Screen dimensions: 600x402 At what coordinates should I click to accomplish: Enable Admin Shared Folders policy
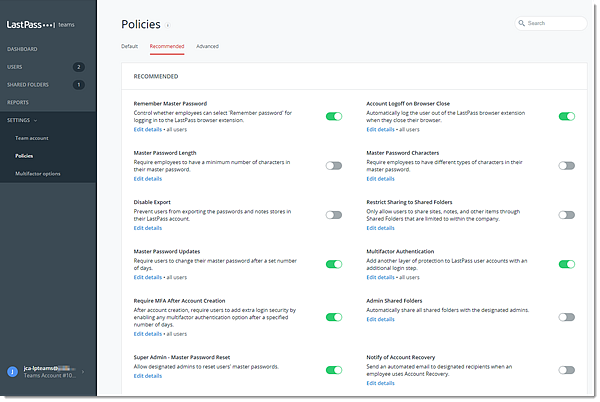pyautogui.click(x=567, y=317)
